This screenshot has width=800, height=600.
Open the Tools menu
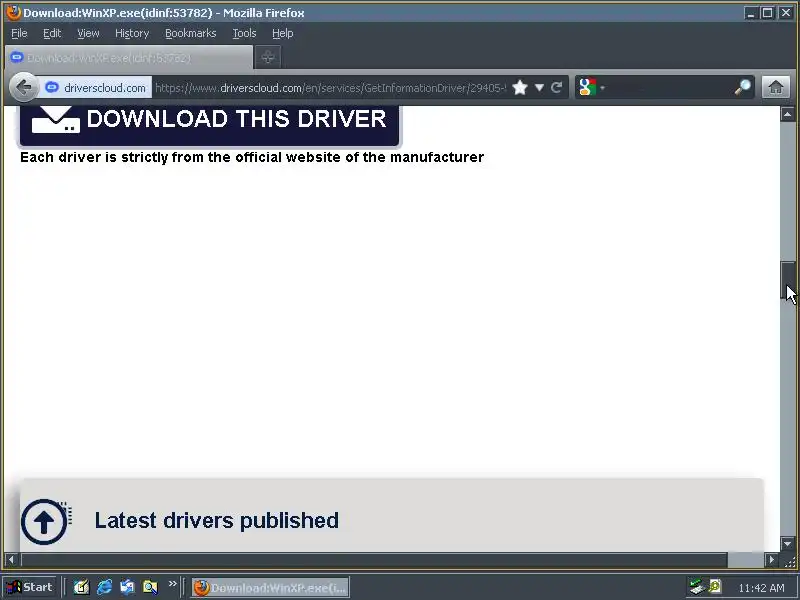(244, 33)
